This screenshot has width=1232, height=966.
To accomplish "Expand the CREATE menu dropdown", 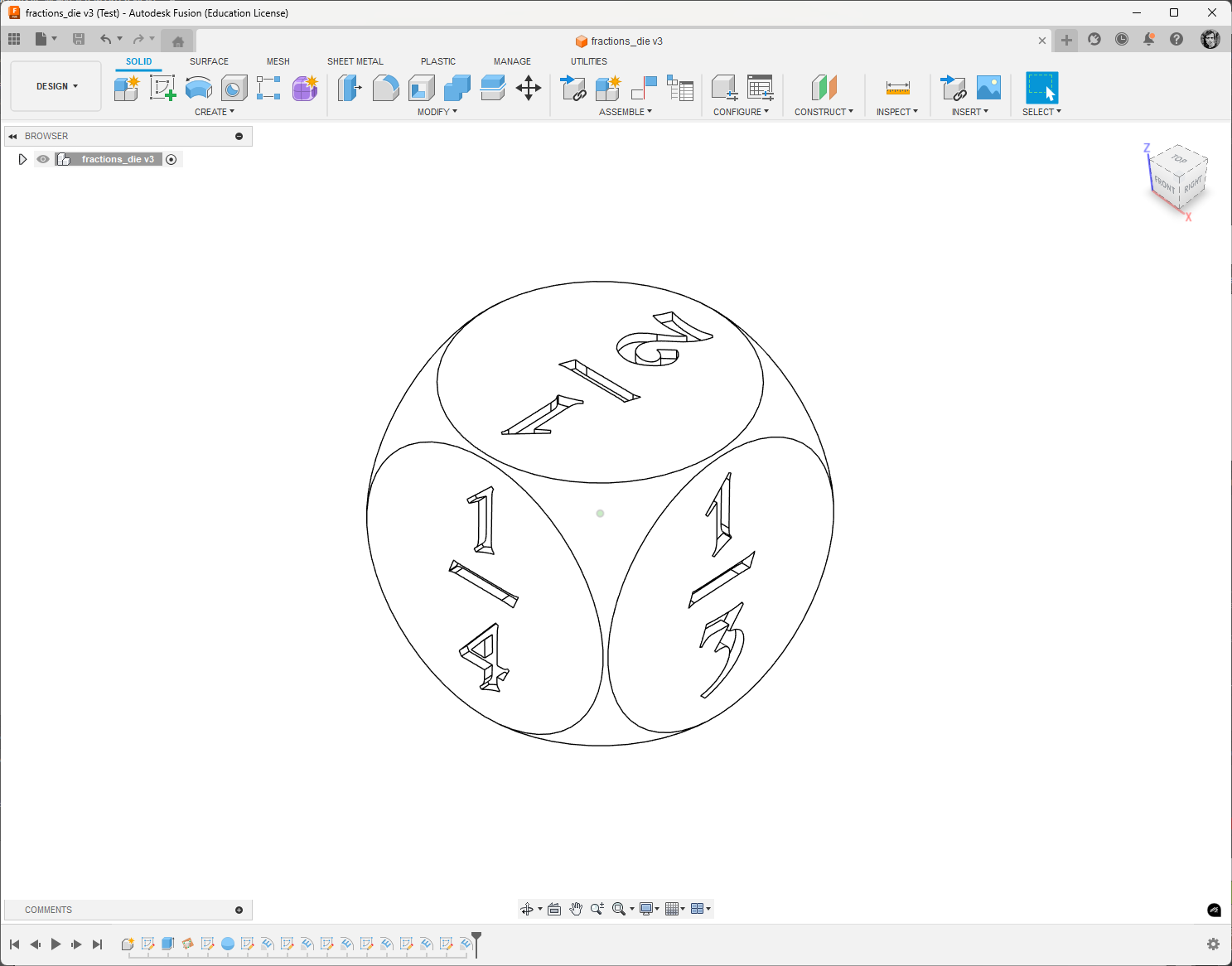I will [215, 112].
